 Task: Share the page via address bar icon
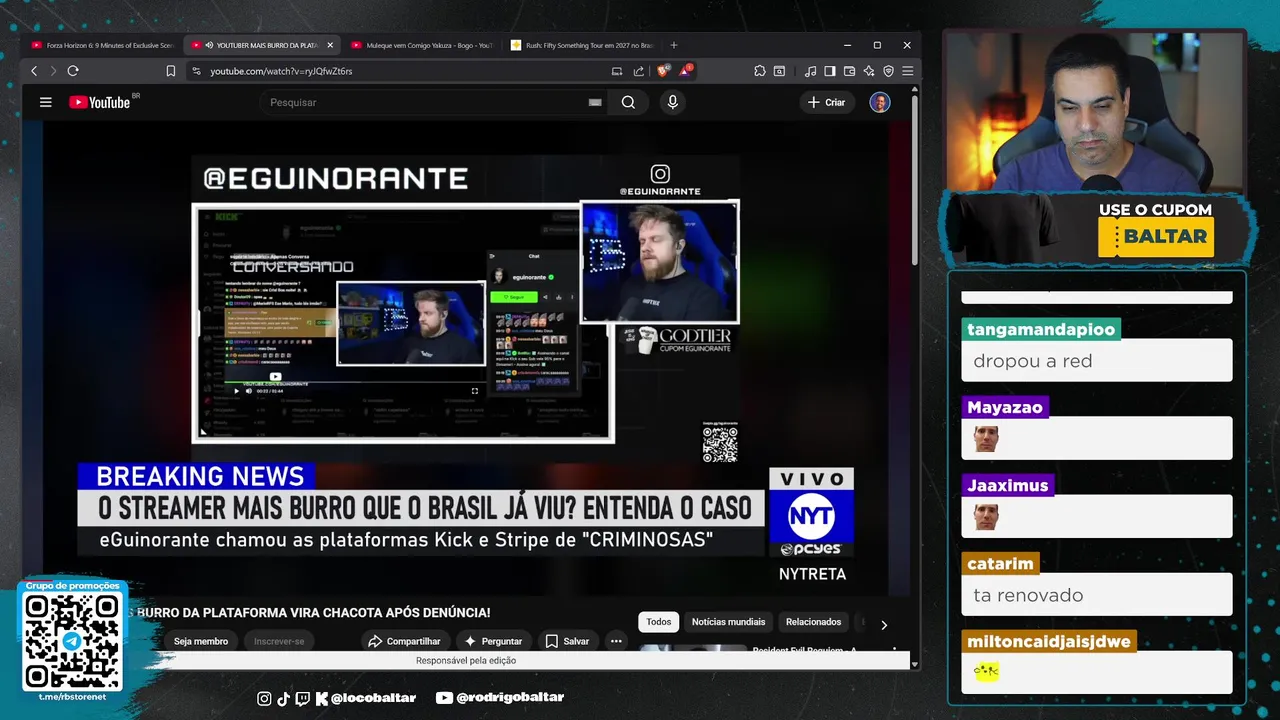639,71
